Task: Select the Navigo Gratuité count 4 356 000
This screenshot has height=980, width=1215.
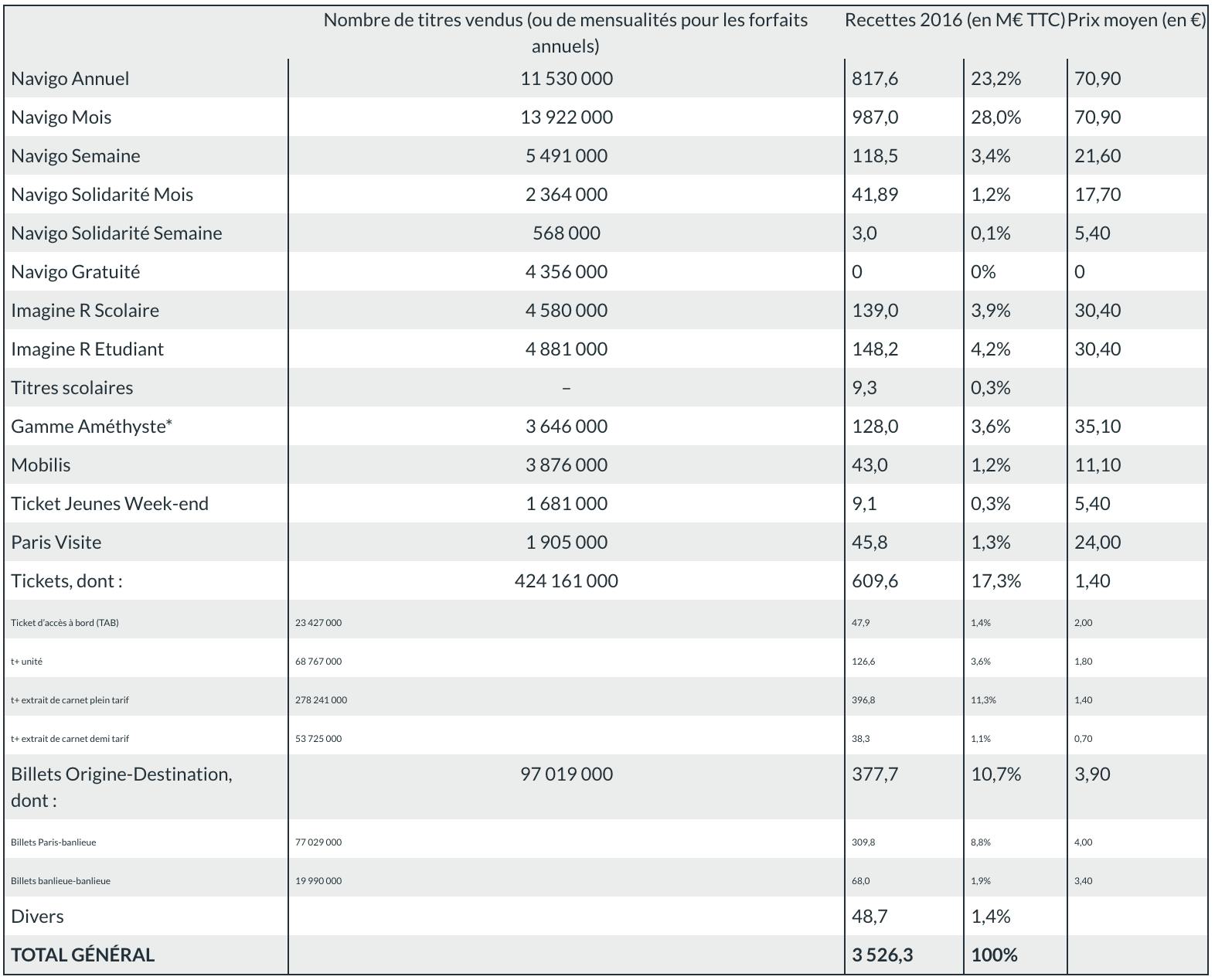Action: click(x=567, y=271)
